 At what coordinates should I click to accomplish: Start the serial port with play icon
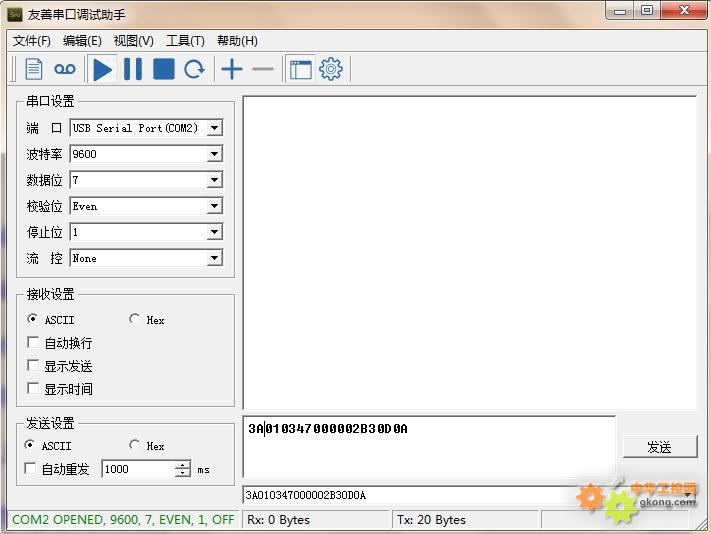(102, 69)
